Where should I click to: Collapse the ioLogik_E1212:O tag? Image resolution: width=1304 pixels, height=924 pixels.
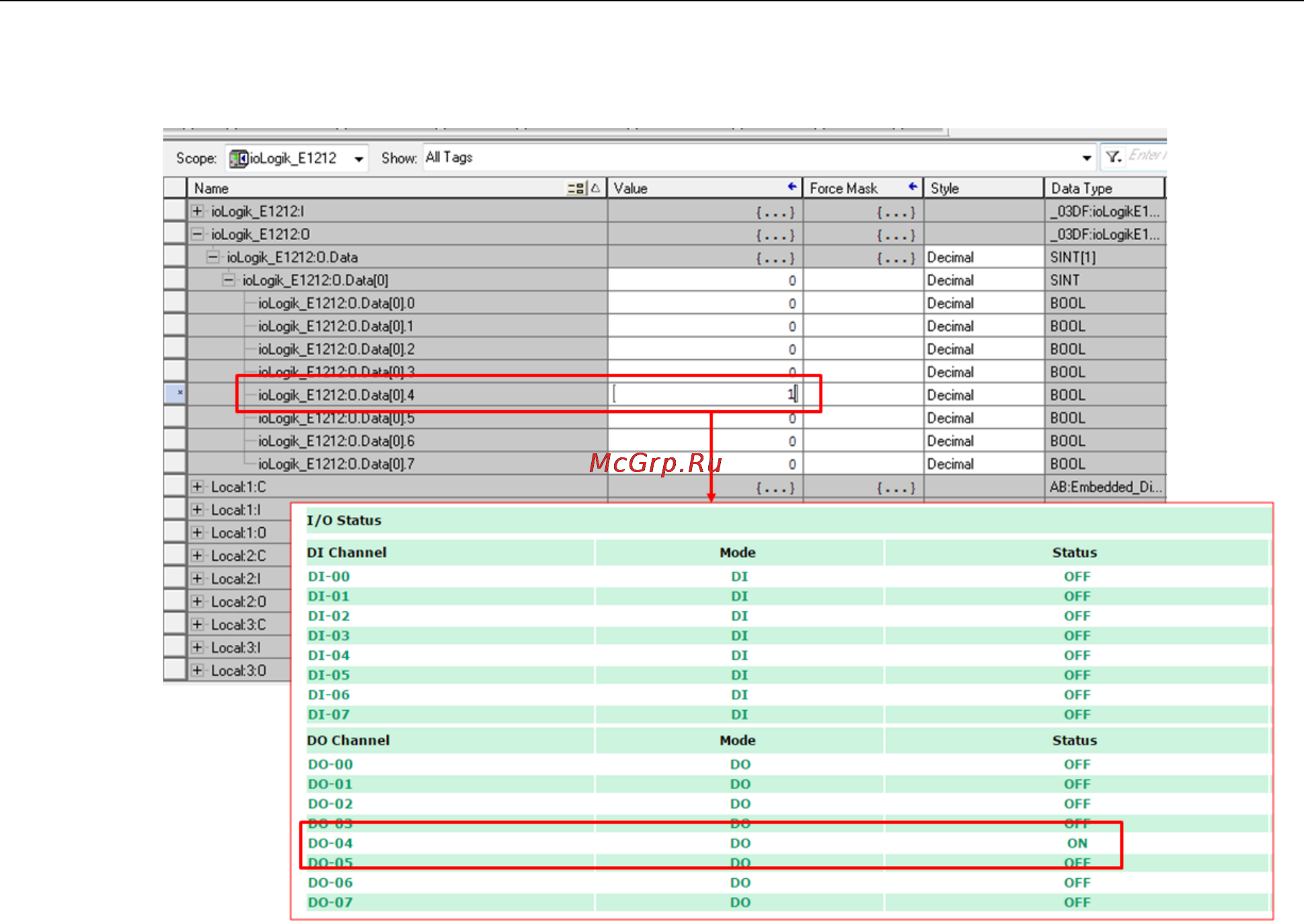tap(197, 234)
